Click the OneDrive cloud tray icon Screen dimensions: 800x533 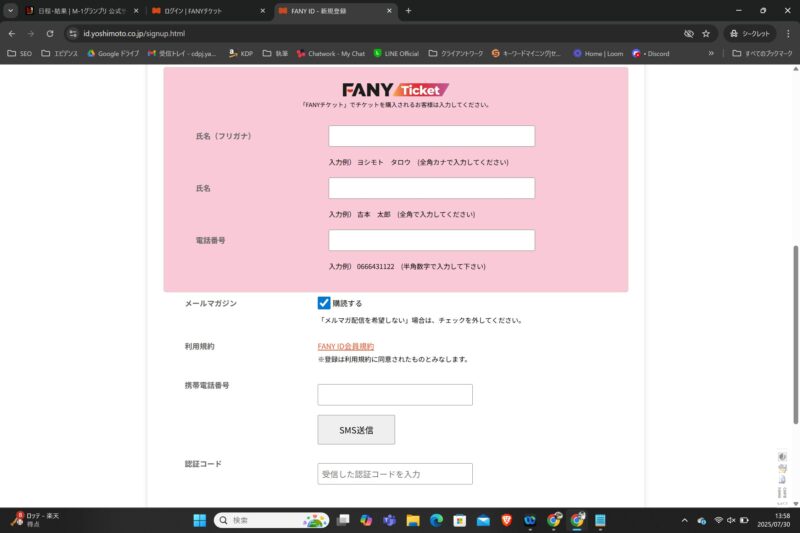(x=702, y=520)
